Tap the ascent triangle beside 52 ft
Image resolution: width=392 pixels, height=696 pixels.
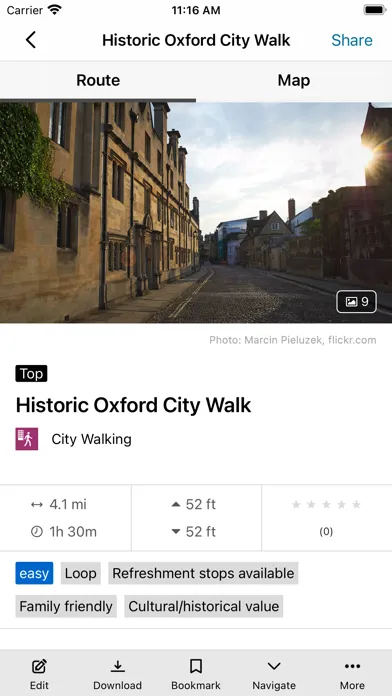(176, 504)
